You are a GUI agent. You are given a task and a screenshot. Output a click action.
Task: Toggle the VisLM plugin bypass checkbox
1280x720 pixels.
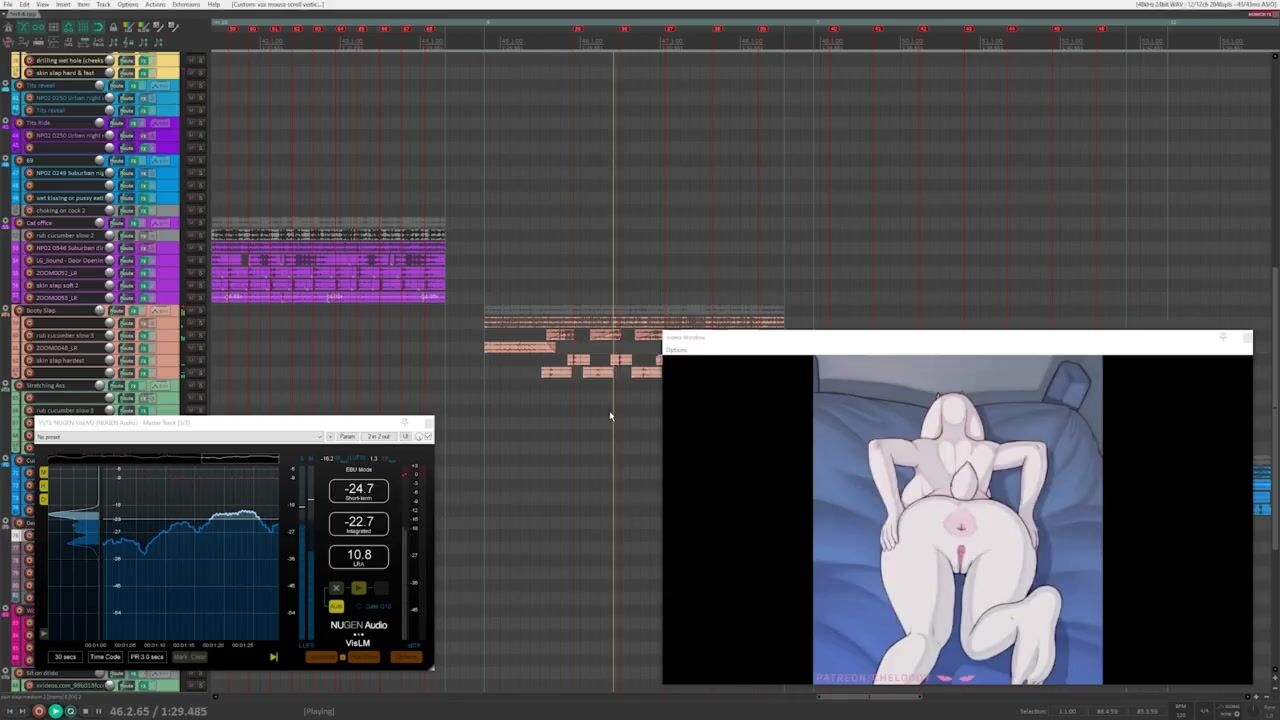pos(428,437)
